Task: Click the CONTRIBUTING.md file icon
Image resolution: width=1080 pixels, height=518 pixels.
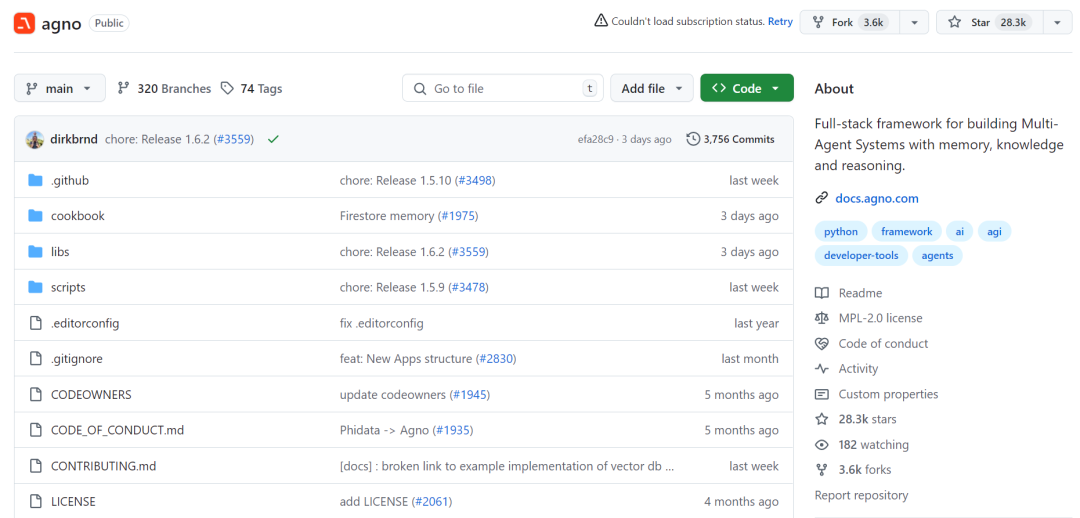Action: tap(36, 466)
